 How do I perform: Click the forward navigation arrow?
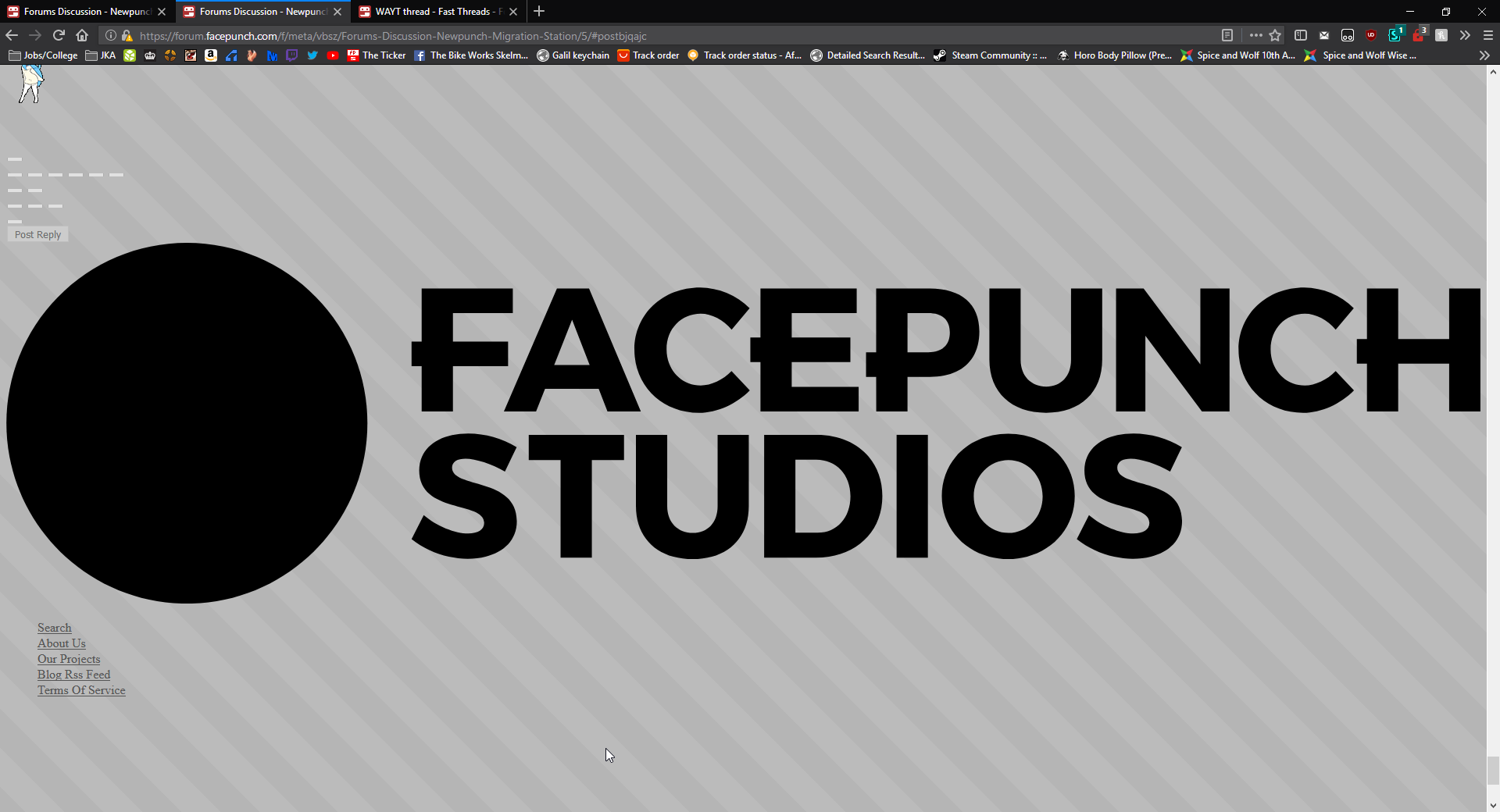pos(35,35)
